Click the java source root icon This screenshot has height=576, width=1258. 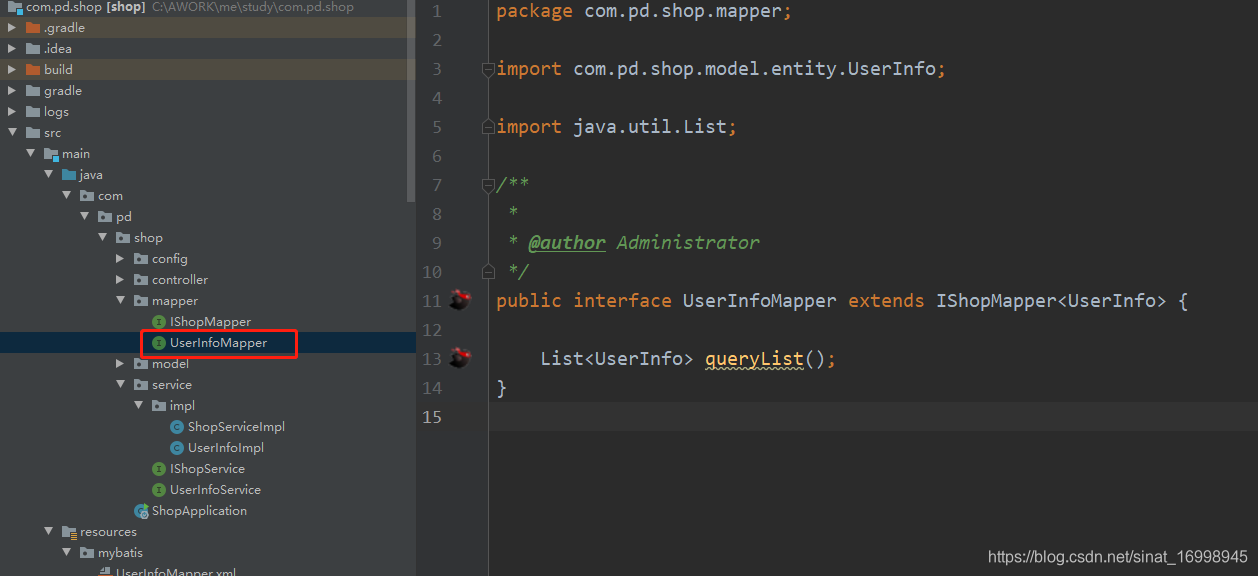tap(69, 174)
